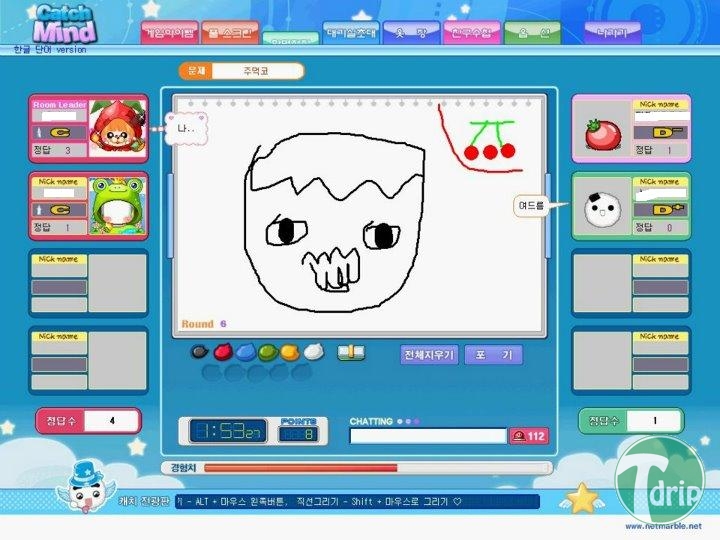
Task: Click the www.netmarble.net link
Action: point(663,526)
